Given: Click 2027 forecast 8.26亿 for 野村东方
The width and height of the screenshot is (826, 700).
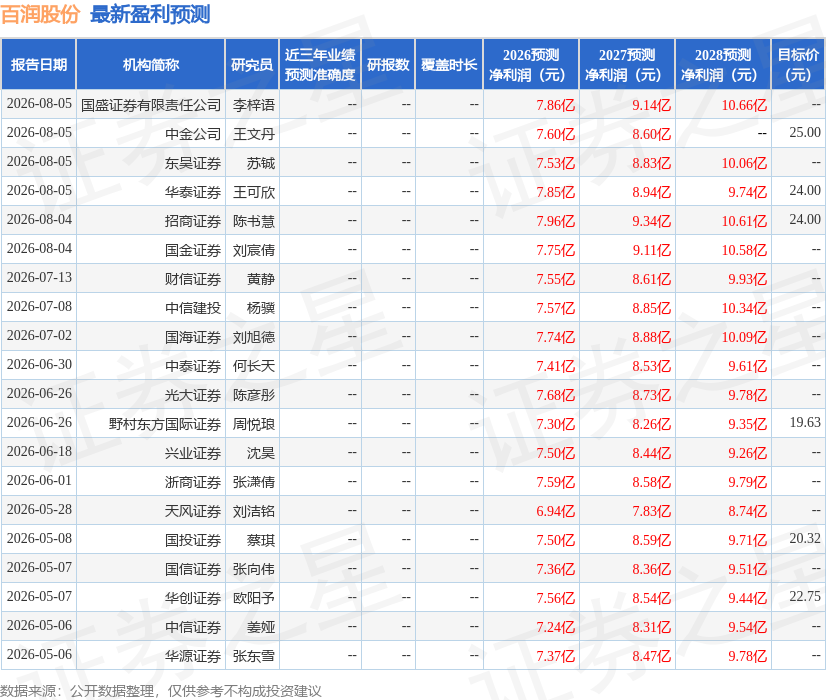Looking at the screenshot, I should pos(652,424).
